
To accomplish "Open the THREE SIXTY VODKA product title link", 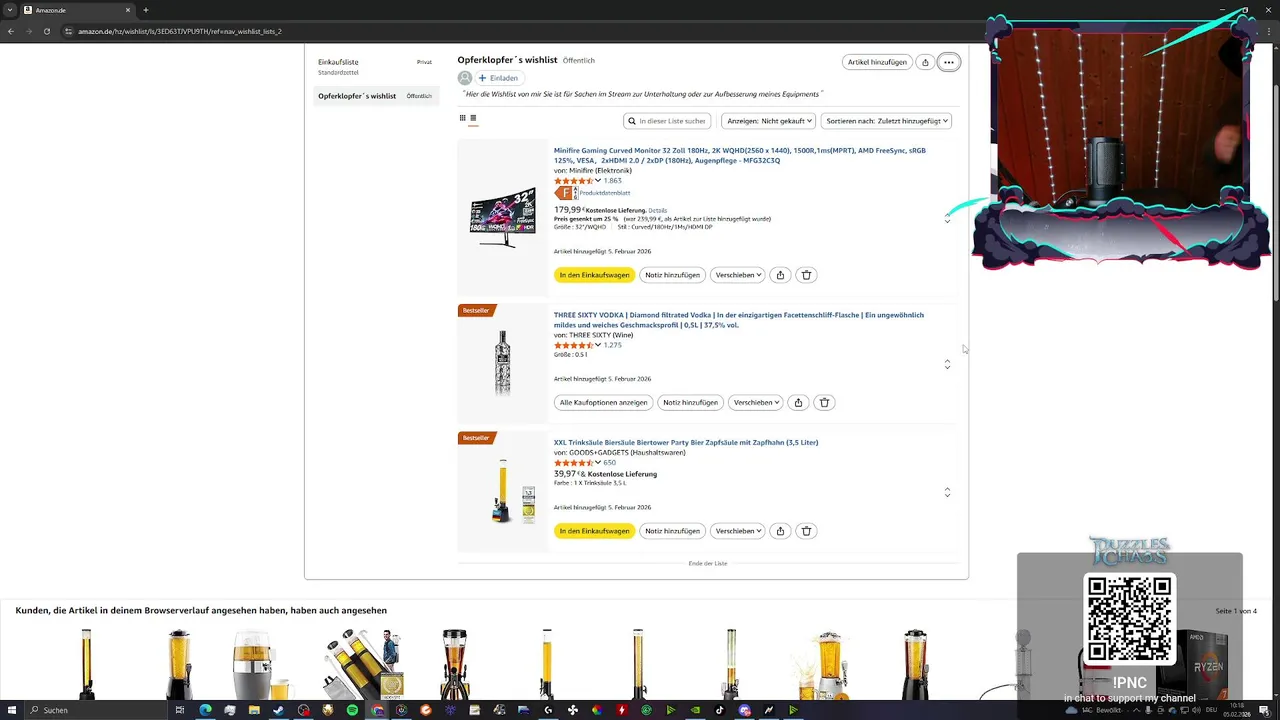I will [x=739, y=320].
